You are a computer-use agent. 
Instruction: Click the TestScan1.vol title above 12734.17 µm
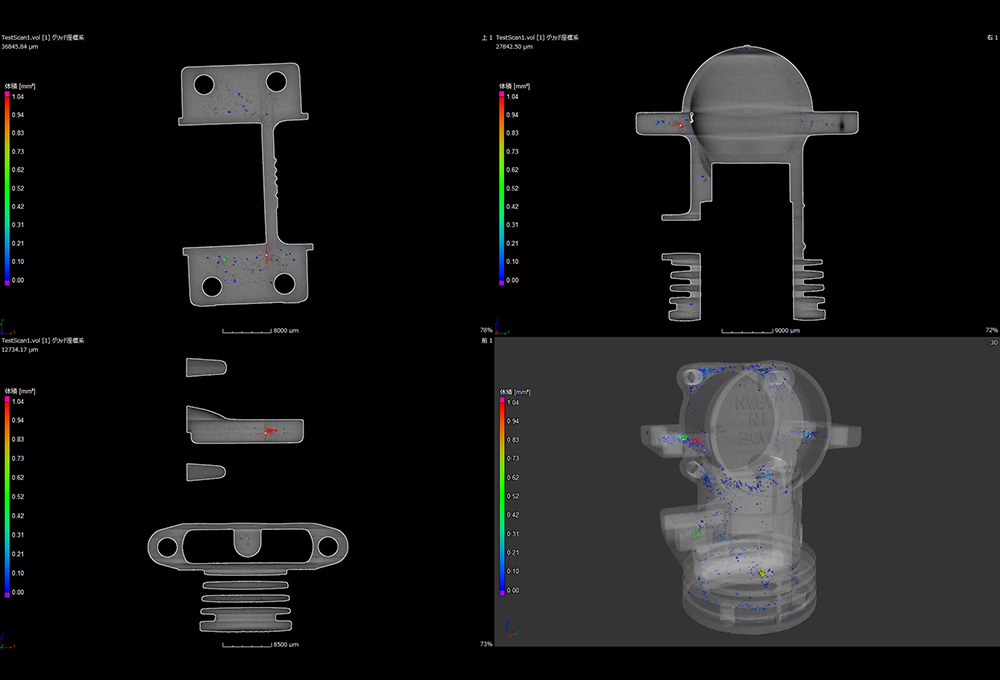(x=43, y=341)
